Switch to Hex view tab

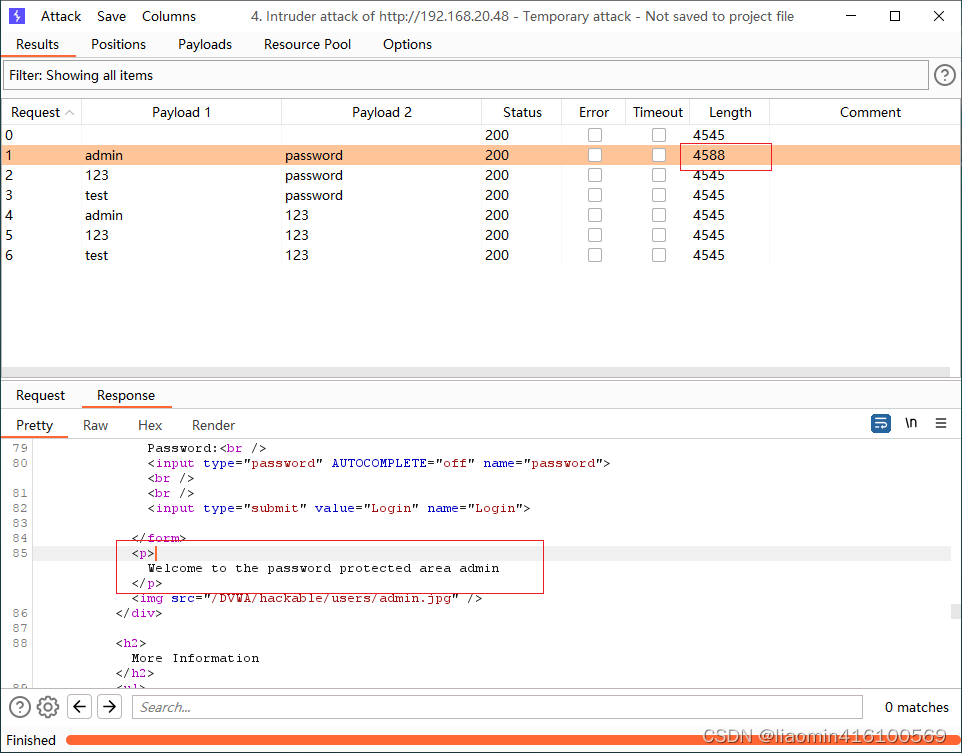[150, 425]
